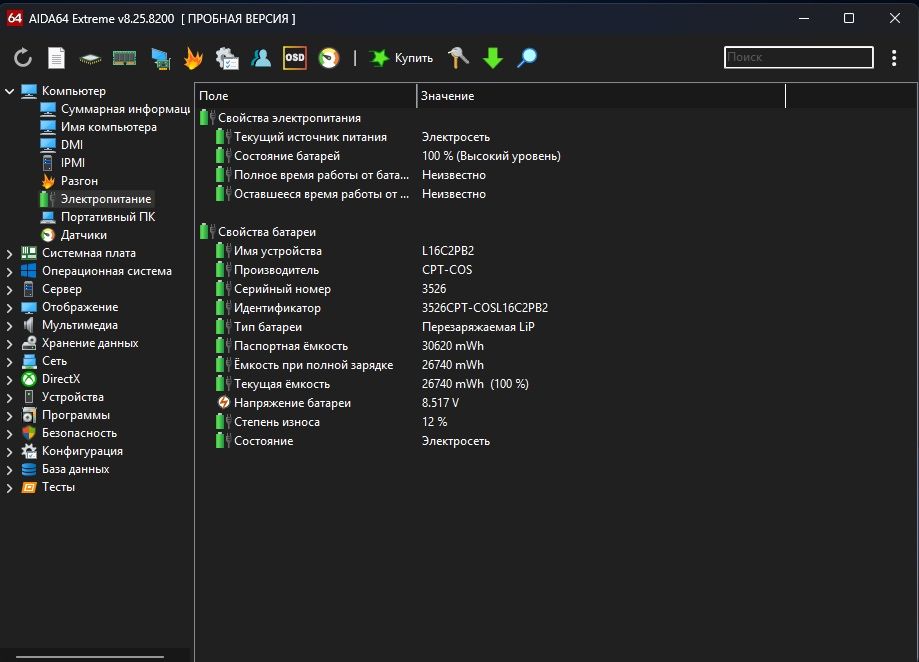Expand the Операционная система node
Image resolution: width=919 pixels, height=662 pixels.
click(x=9, y=272)
